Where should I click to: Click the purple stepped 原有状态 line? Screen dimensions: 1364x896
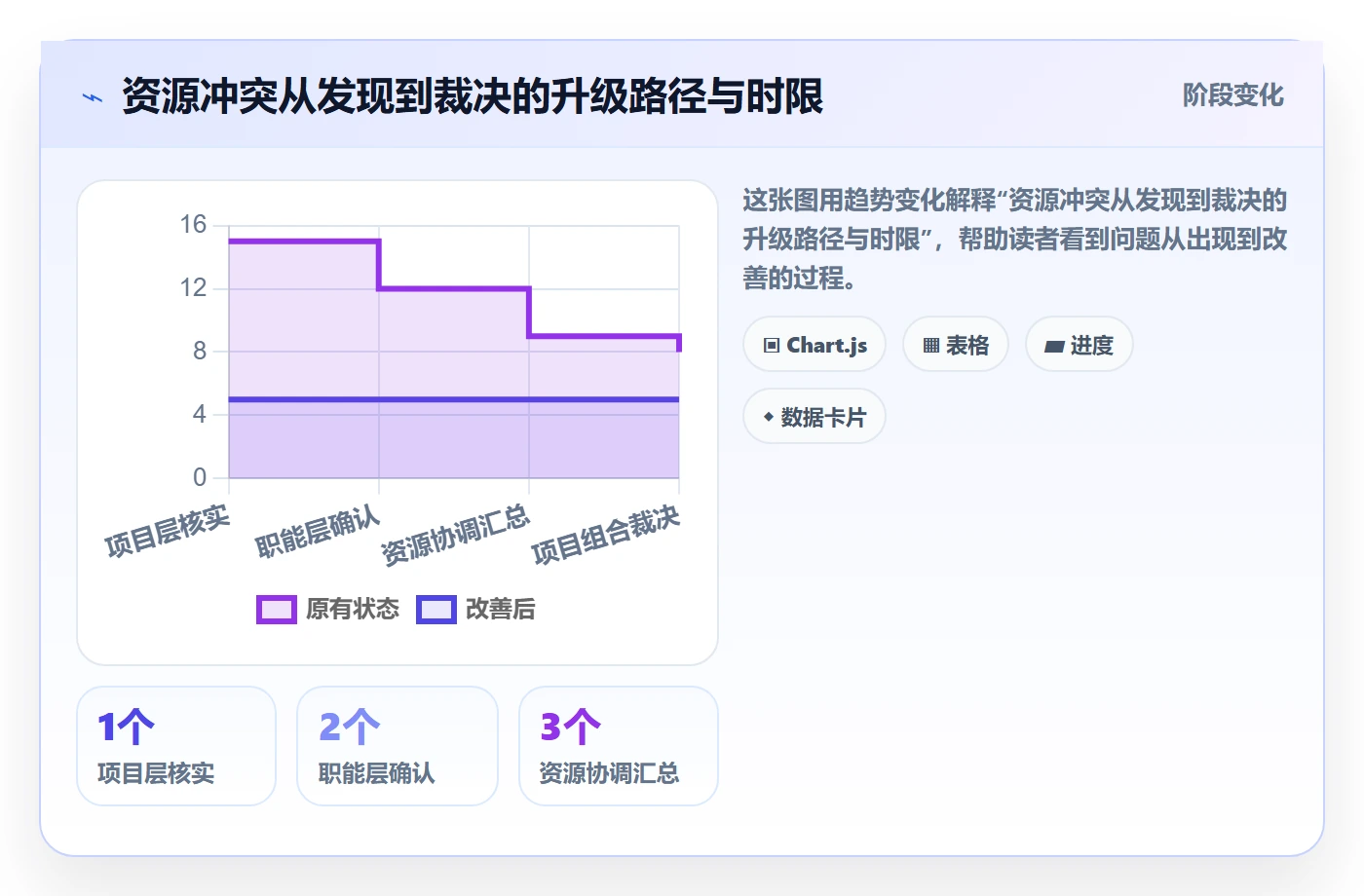pyautogui.click(x=454, y=288)
